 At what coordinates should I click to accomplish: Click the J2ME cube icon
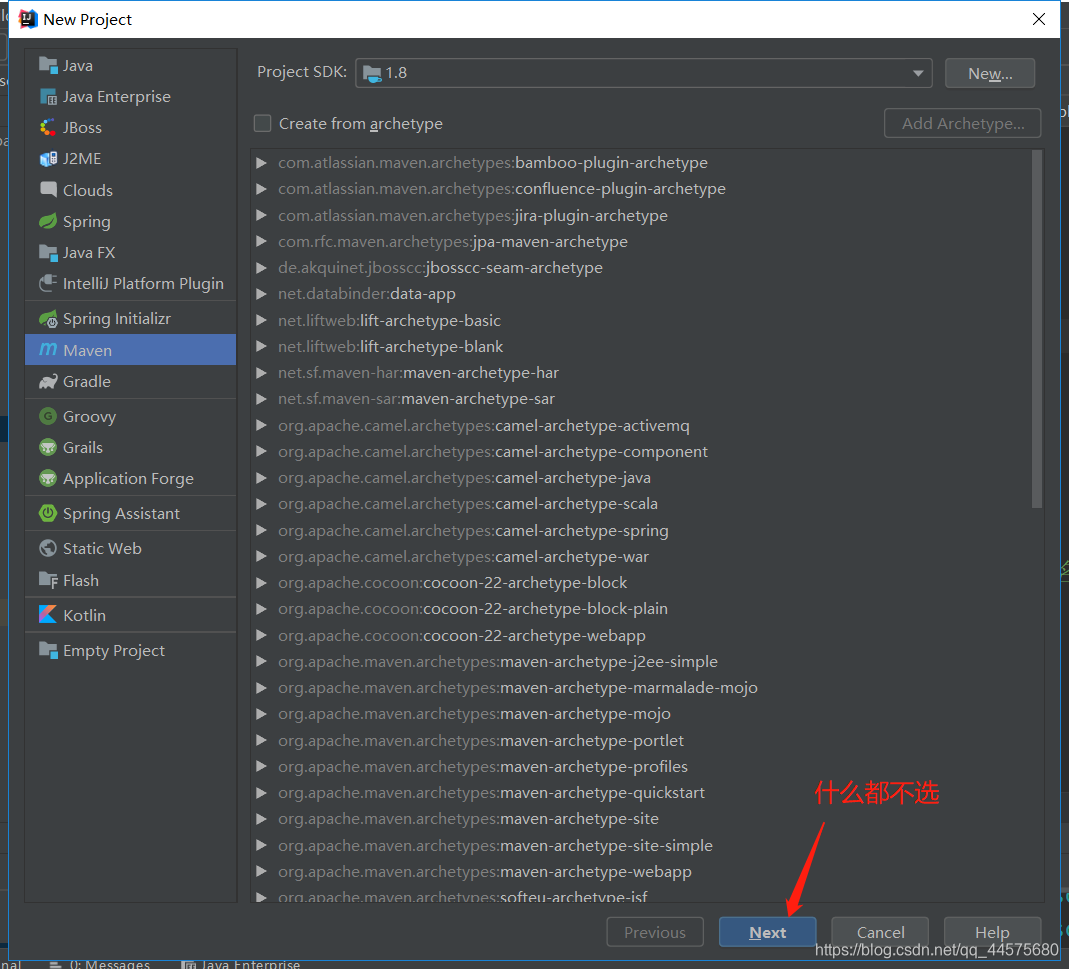pos(48,159)
